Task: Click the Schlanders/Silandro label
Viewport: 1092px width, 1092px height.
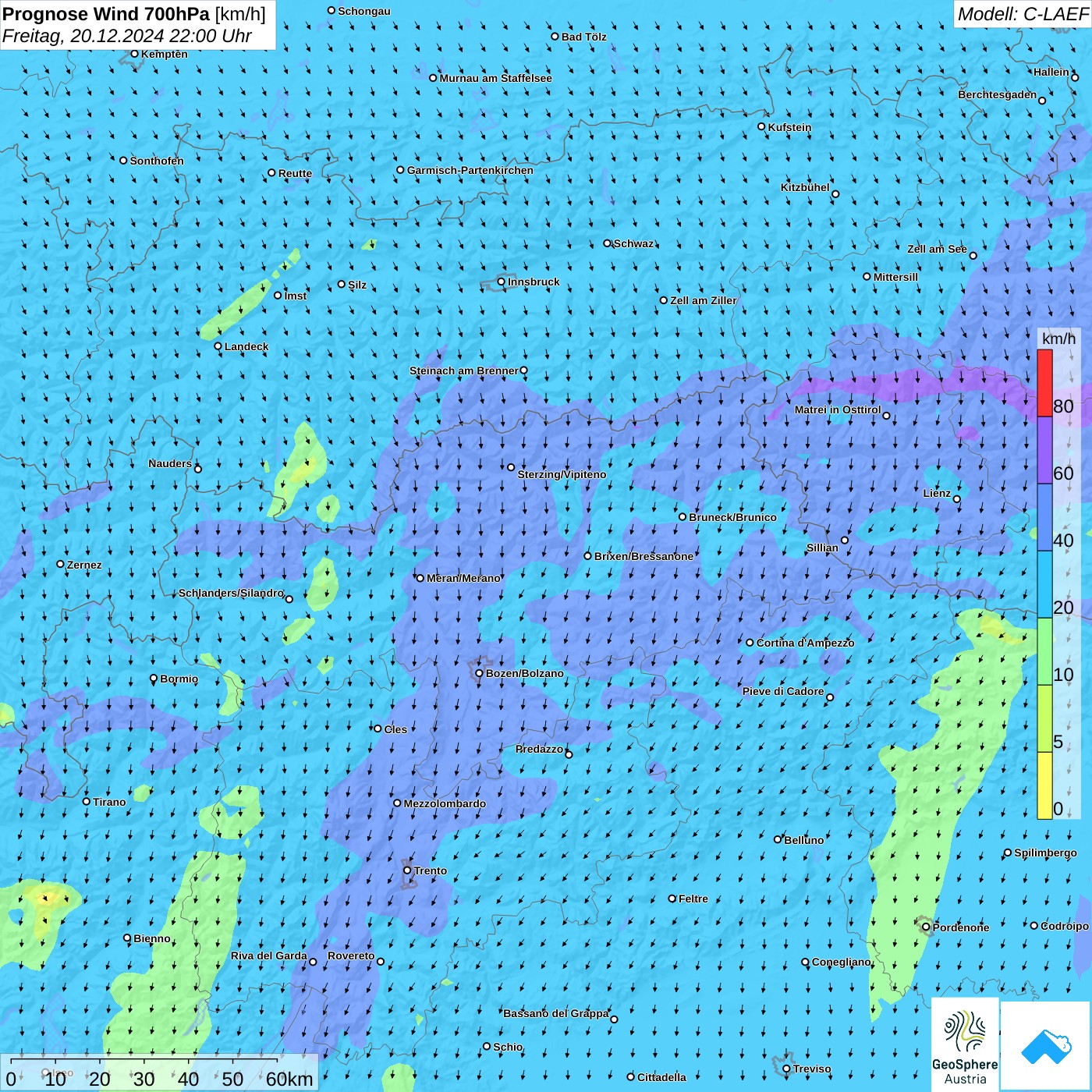Action: tap(231, 593)
